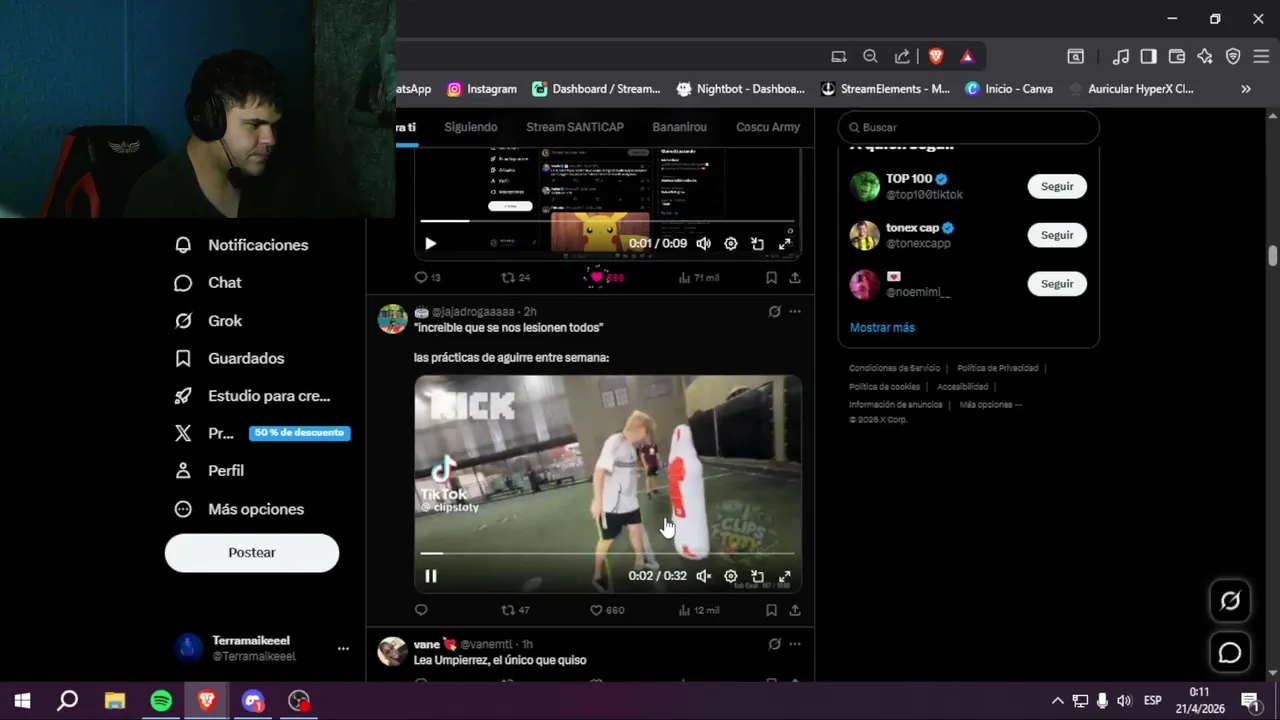Unmute the football practice video

click(x=704, y=576)
